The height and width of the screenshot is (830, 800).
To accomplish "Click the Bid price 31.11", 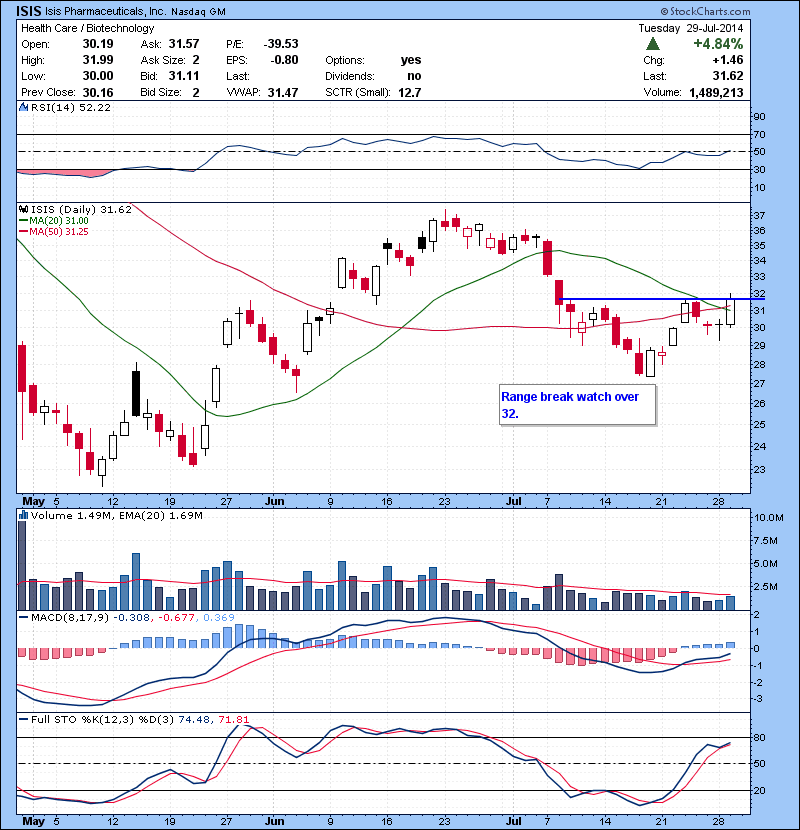I will (x=184, y=76).
